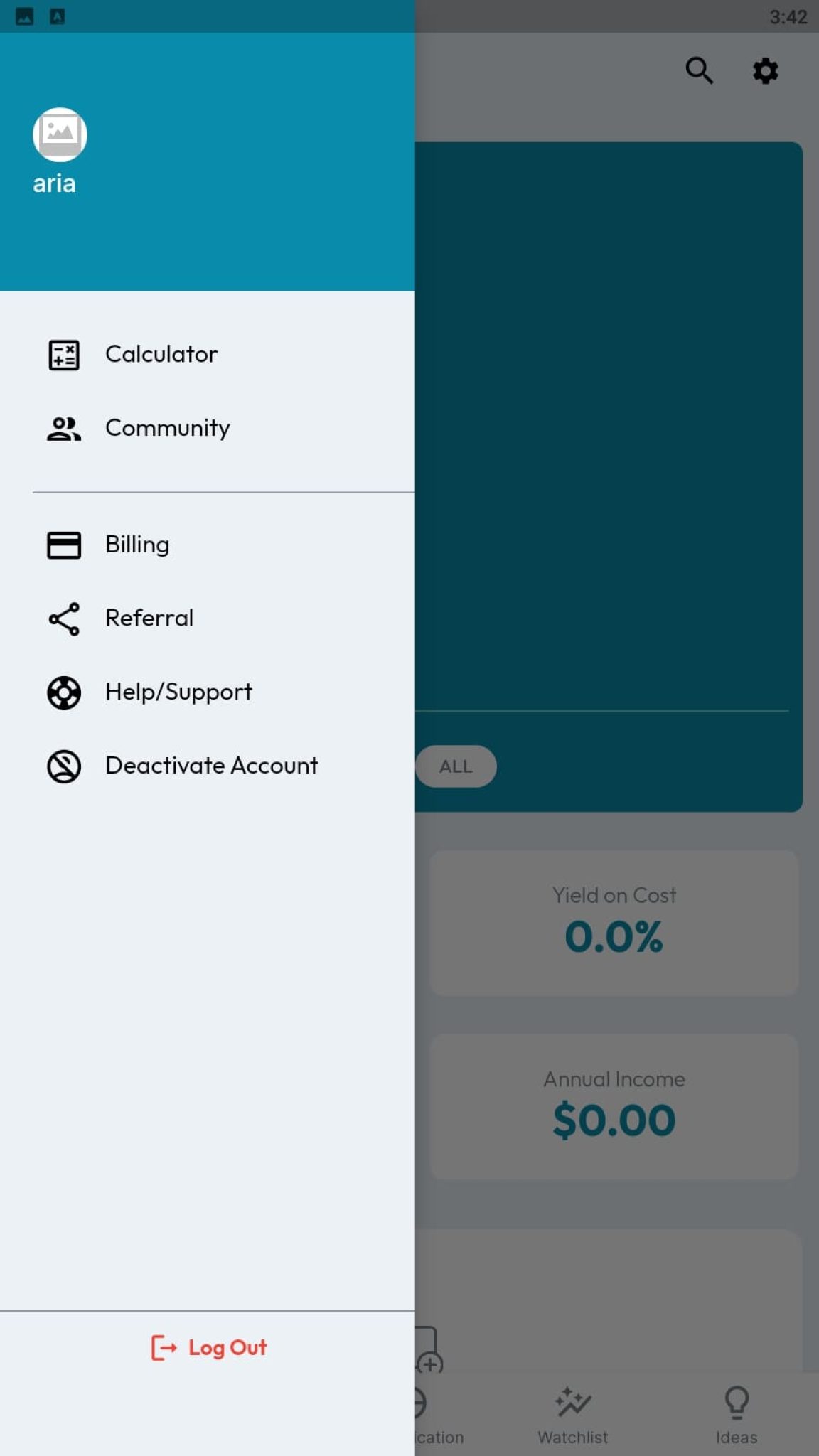
Task: Open Help/Support with the lifebuoy icon
Action: tap(63, 692)
